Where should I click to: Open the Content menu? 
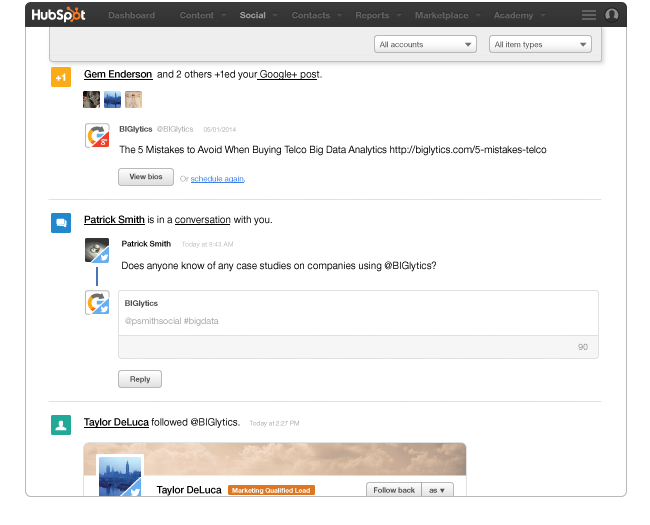[202, 15]
